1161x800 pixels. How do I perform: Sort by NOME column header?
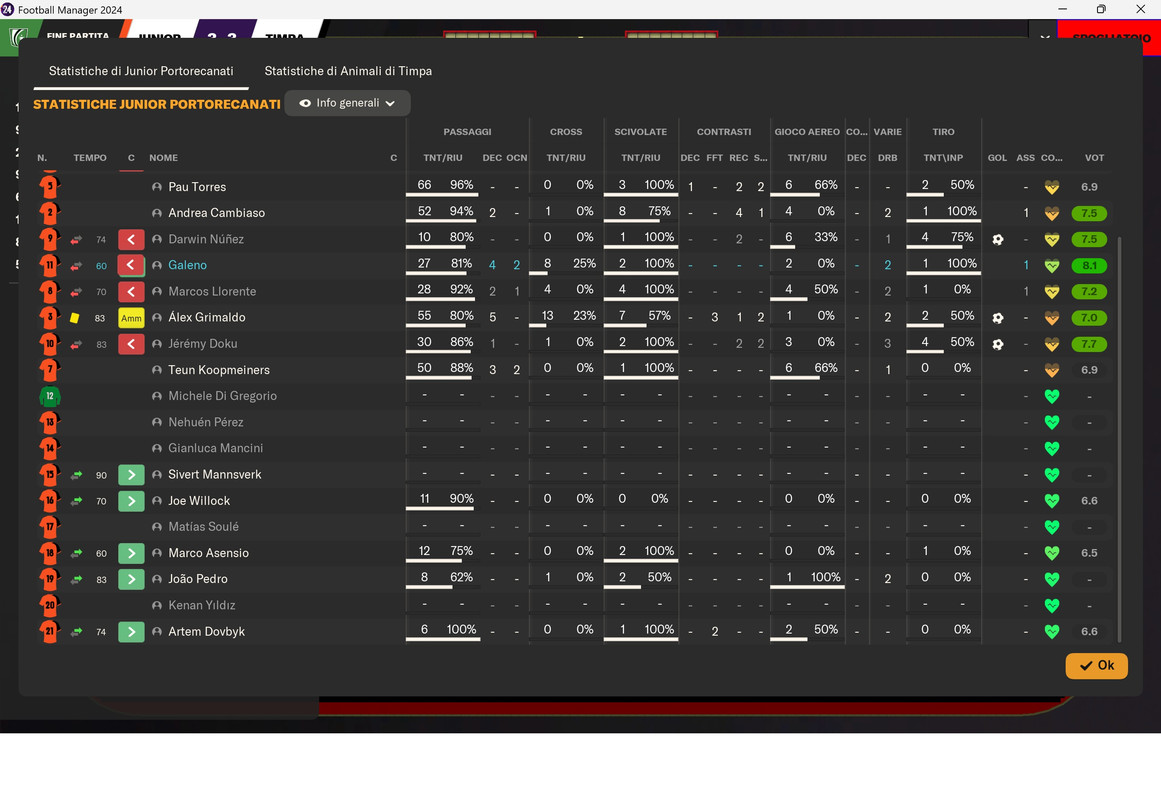pyautogui.click(x=164, y=158)
